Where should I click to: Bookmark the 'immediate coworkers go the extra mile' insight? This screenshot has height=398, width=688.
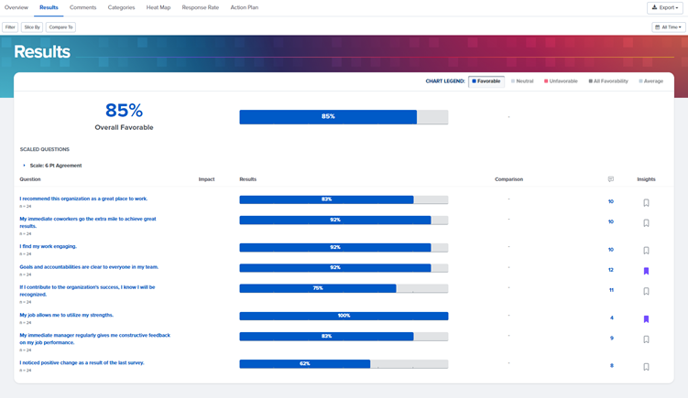point(646,223)
